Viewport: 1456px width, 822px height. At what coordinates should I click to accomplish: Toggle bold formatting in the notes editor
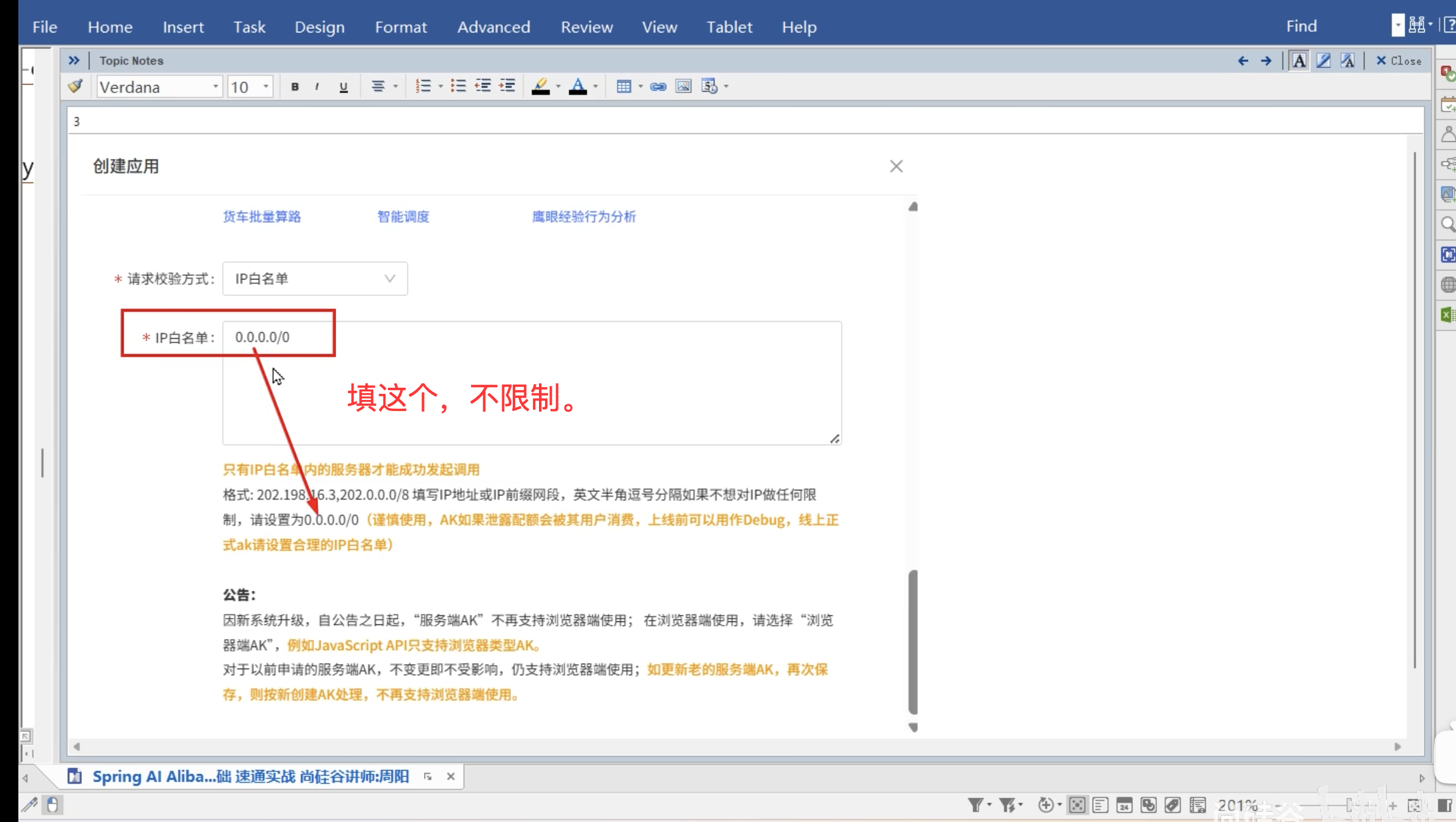(295, 86)
